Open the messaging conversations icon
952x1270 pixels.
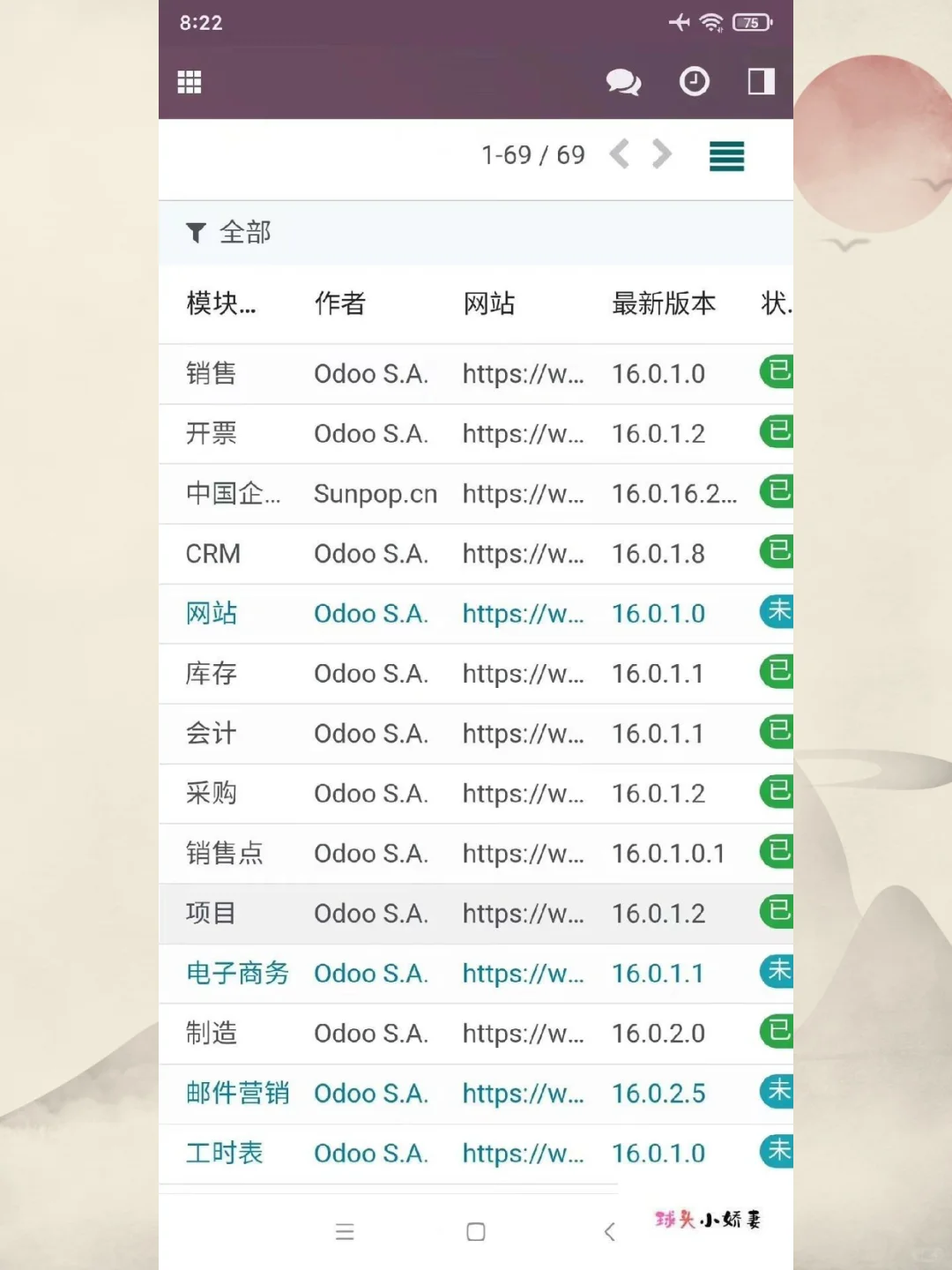625,81
